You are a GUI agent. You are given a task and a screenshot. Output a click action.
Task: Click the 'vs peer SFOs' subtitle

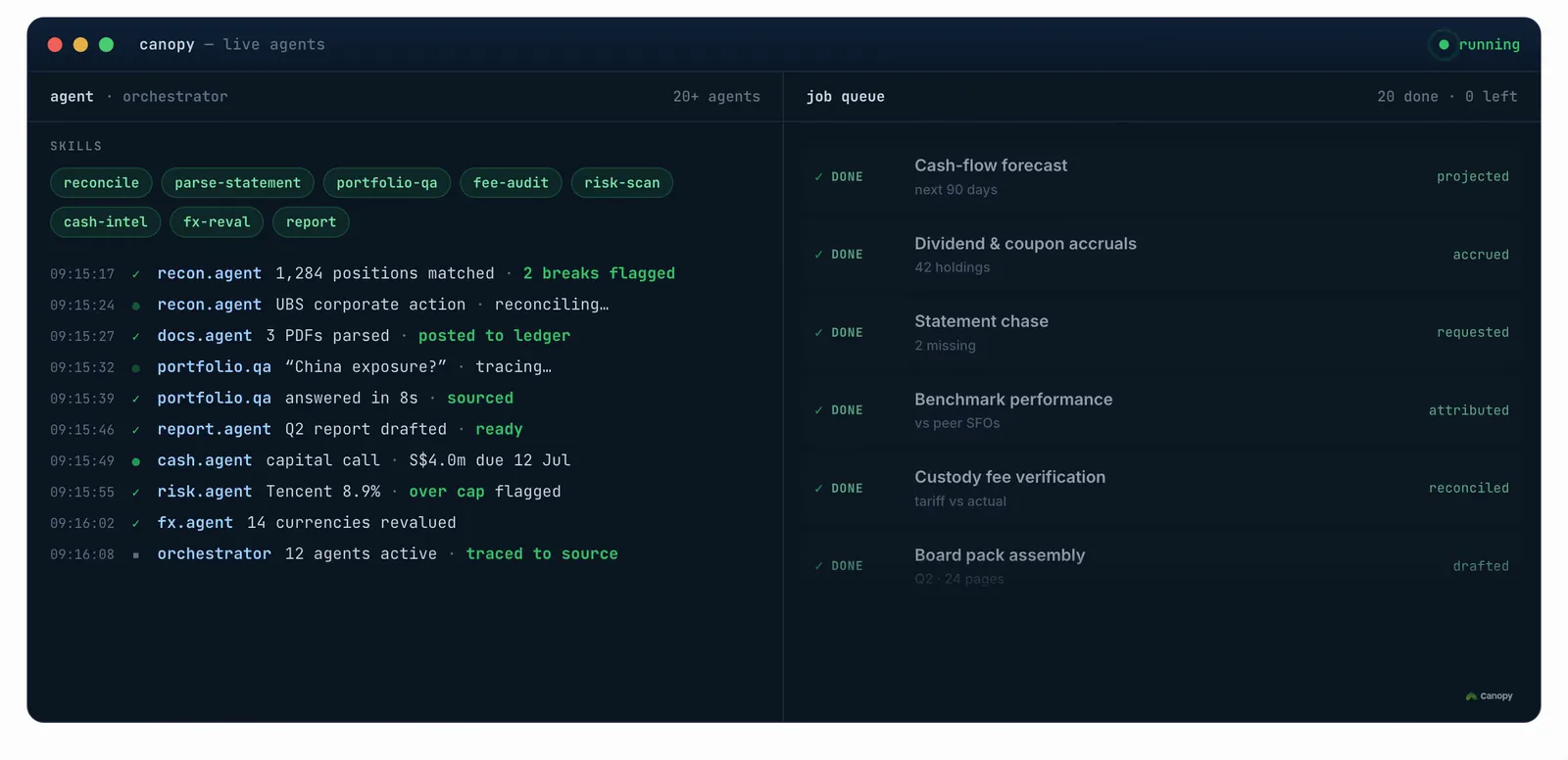(956, 423)
